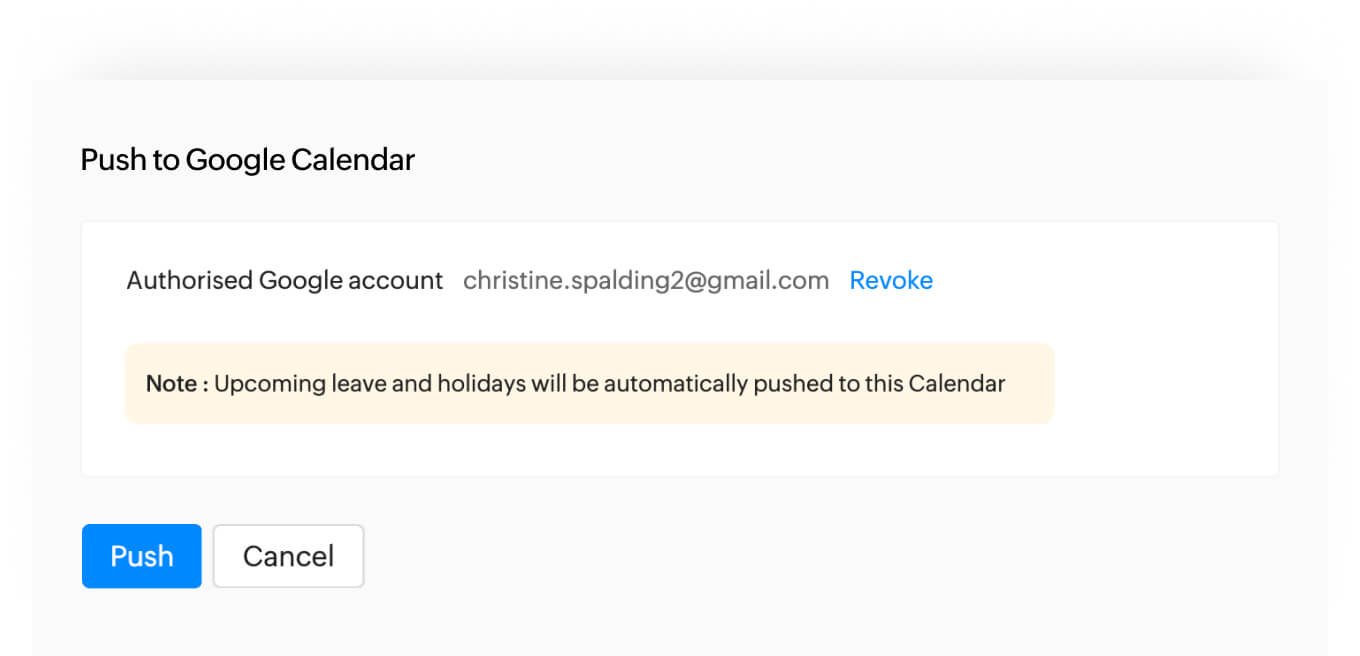Image resolution: width=1360 pixels, height=656 pixels.
Task: Click the 'Push to Google Calendar' heading
Action: pos(247,160)
